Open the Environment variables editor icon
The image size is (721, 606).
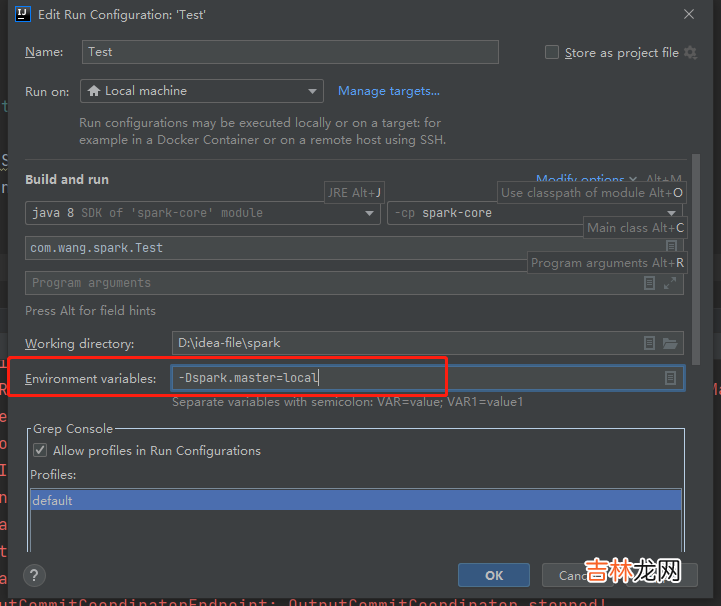[x=670, y=378]
